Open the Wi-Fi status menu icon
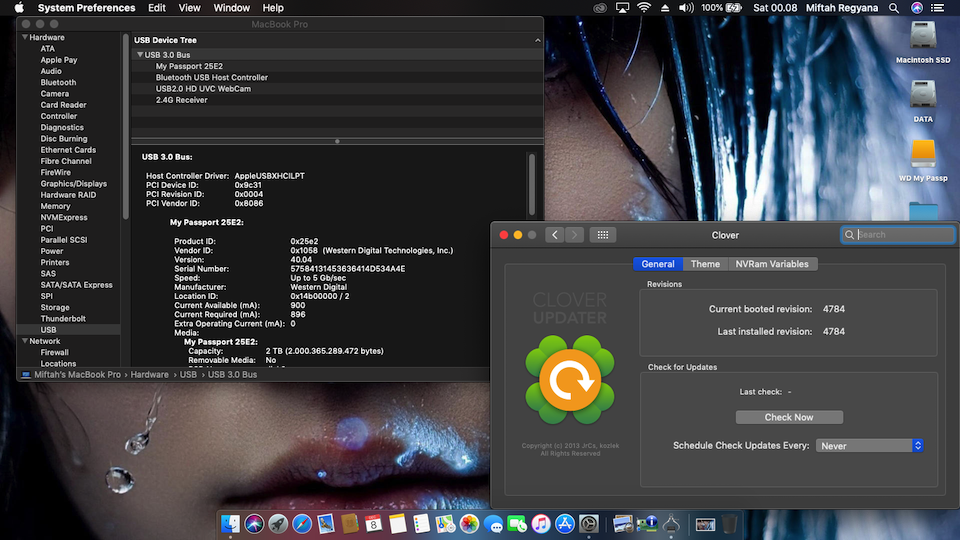 643,8
